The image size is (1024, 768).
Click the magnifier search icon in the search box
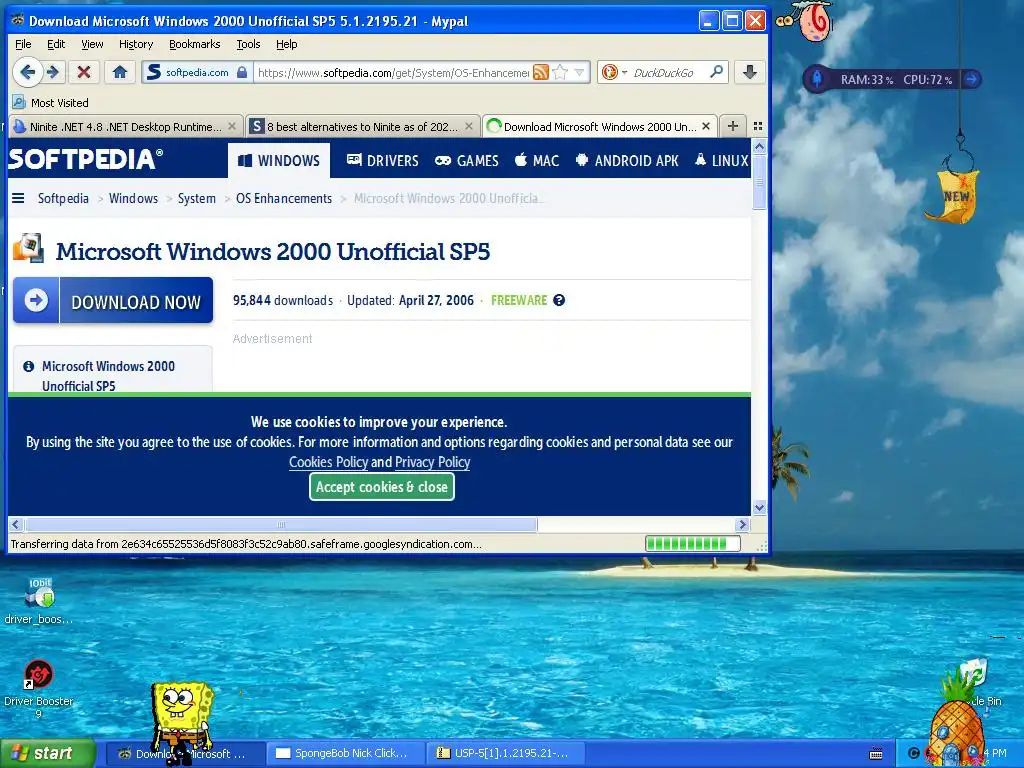[x=716, y=72]
